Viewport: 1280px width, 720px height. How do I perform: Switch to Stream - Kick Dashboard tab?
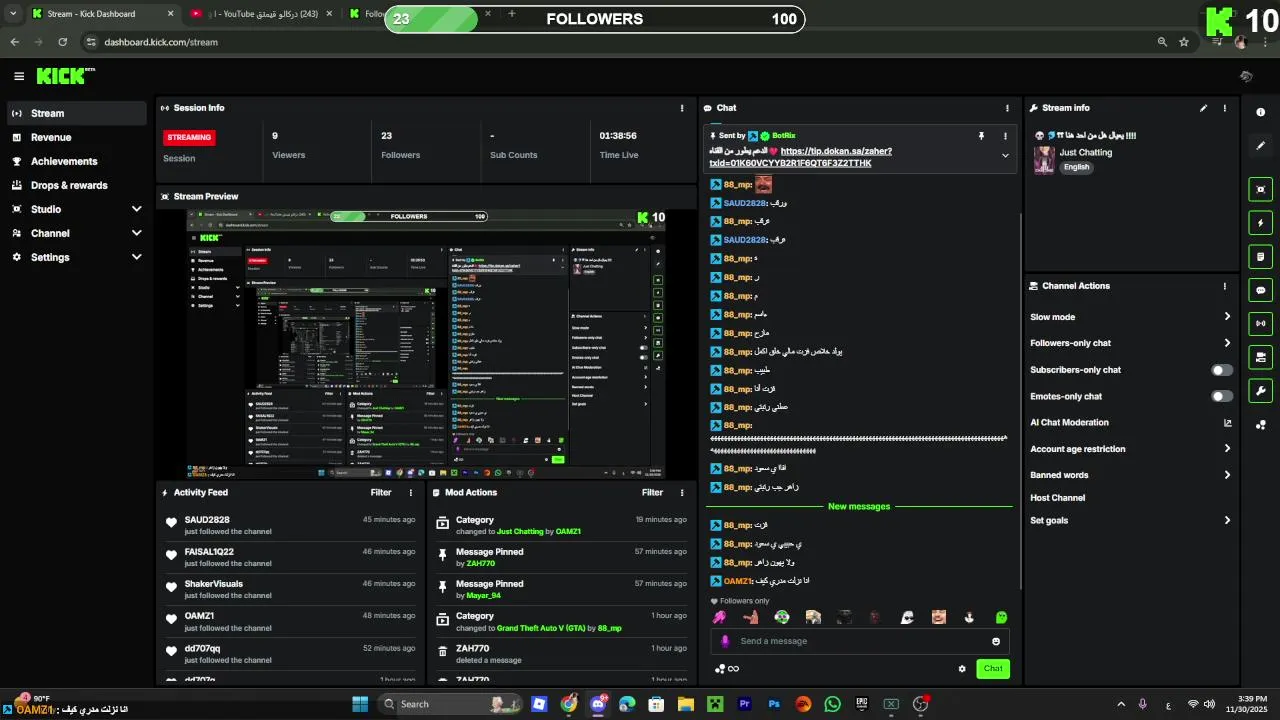103,14
